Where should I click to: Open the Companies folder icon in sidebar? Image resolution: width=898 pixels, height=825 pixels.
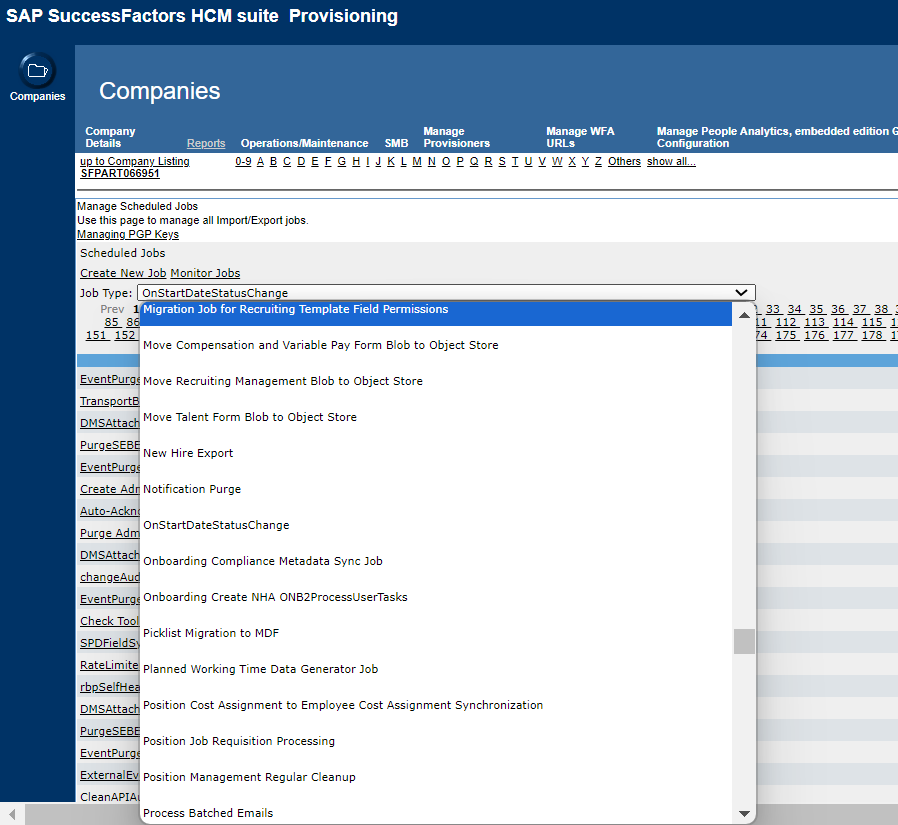37,71
